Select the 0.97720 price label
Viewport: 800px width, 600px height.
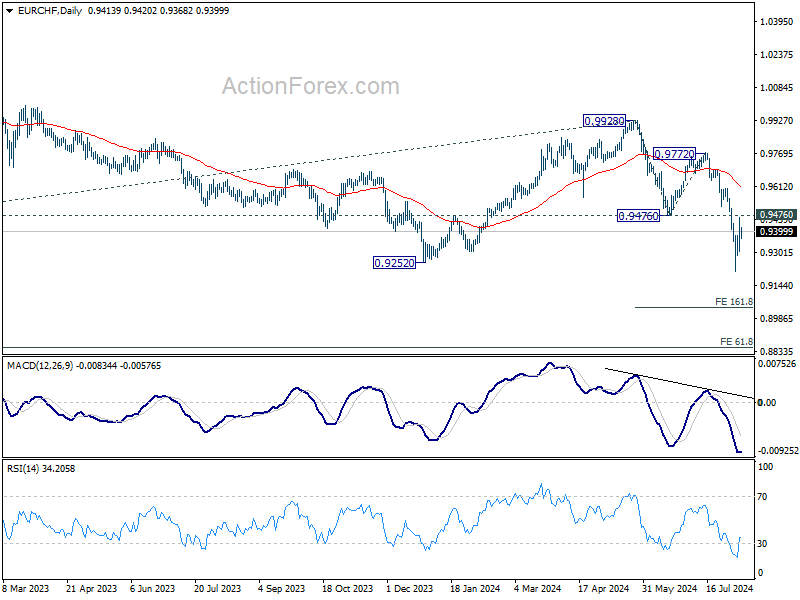[x=674, y=154]
